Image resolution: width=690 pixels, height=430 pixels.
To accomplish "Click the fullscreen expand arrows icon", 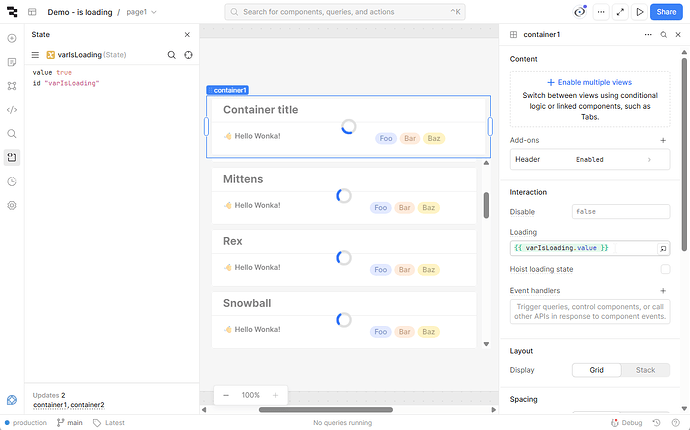I will [620, 12].
